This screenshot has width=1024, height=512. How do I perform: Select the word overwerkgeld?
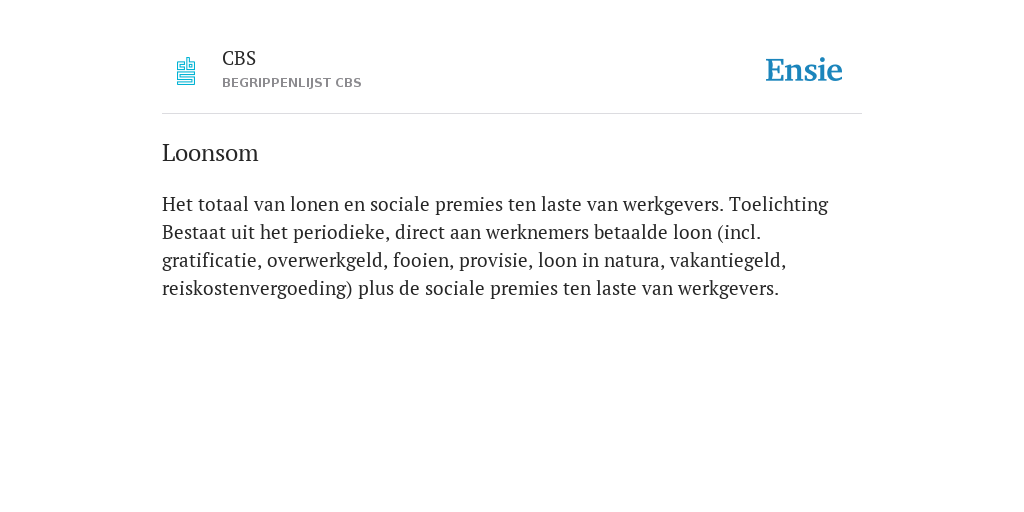tap(327, 261)
